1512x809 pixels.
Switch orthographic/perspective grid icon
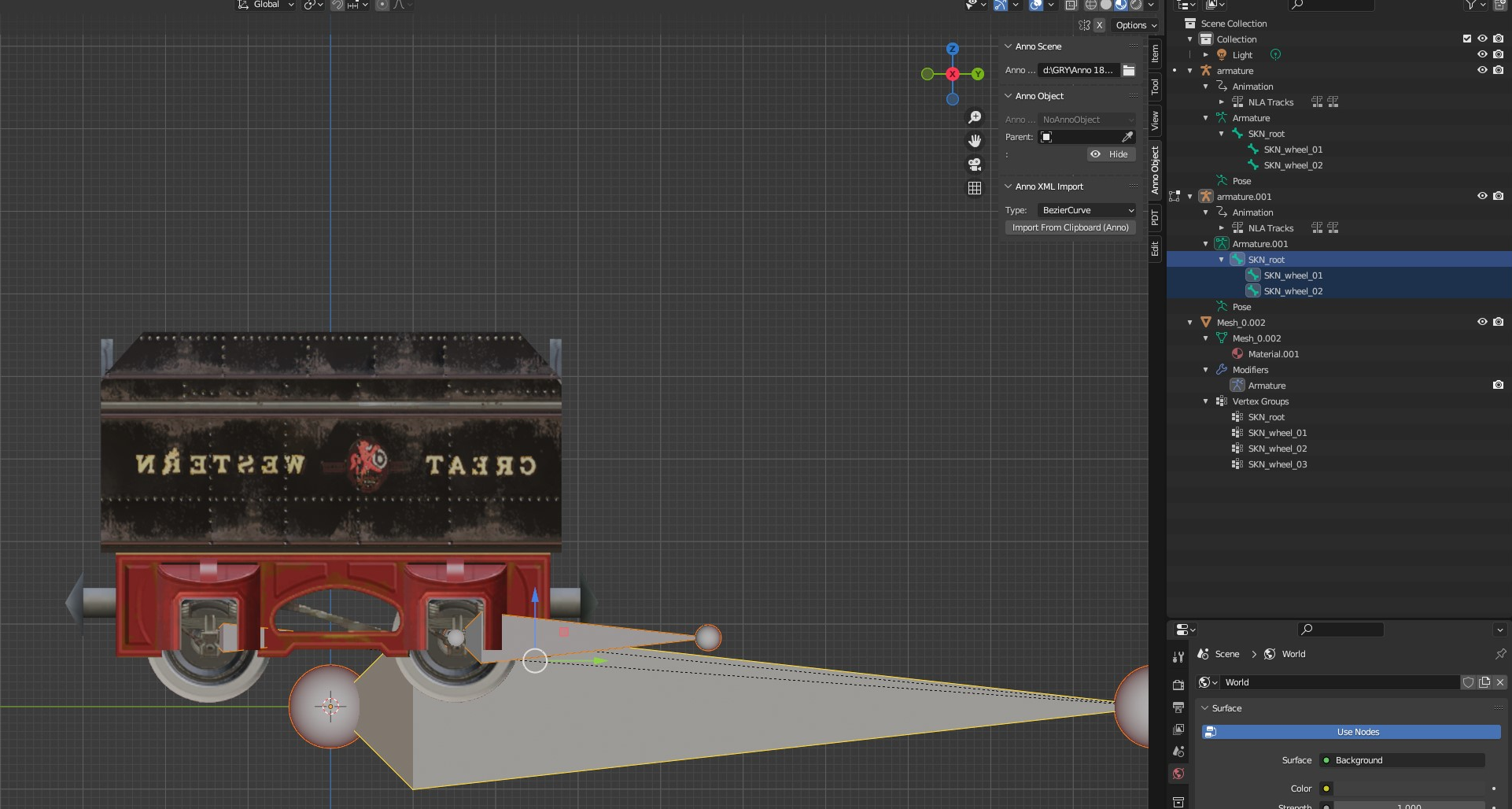coord(975,188)
